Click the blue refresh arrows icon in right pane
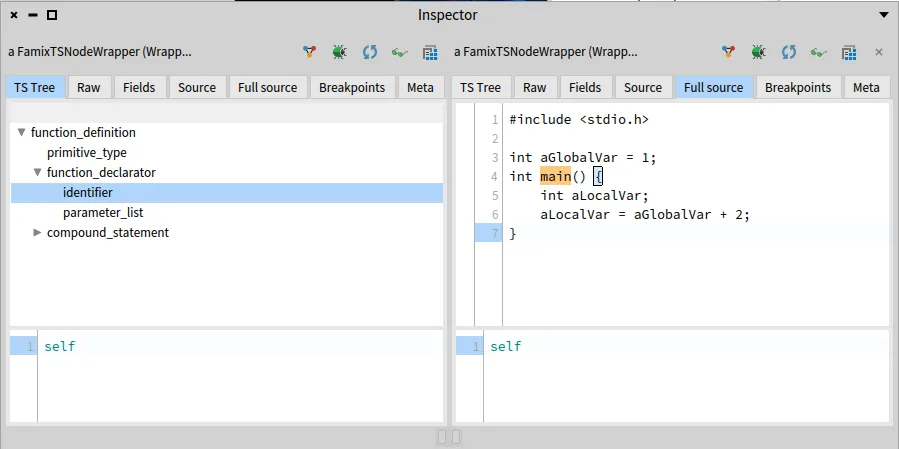The width and height of the screenshot is (899, 449). point(789,52)
